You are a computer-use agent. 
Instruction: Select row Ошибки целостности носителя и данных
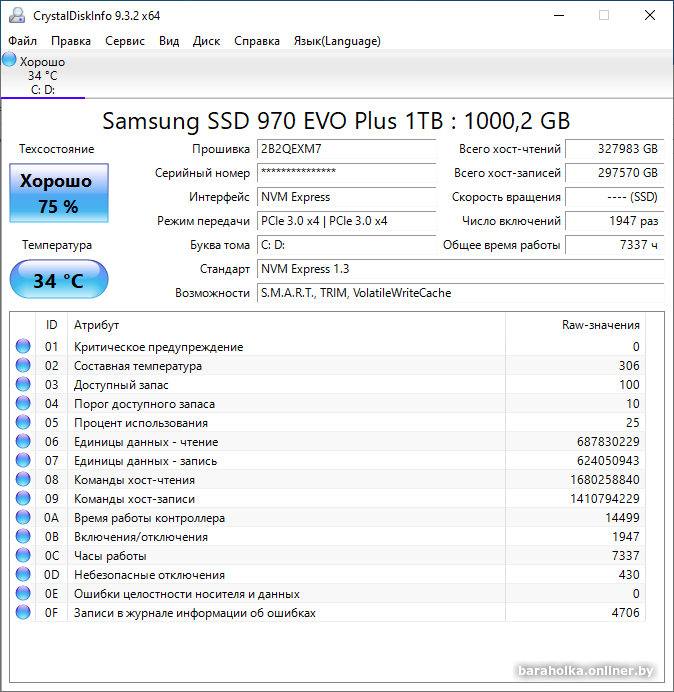click(328, 593)
